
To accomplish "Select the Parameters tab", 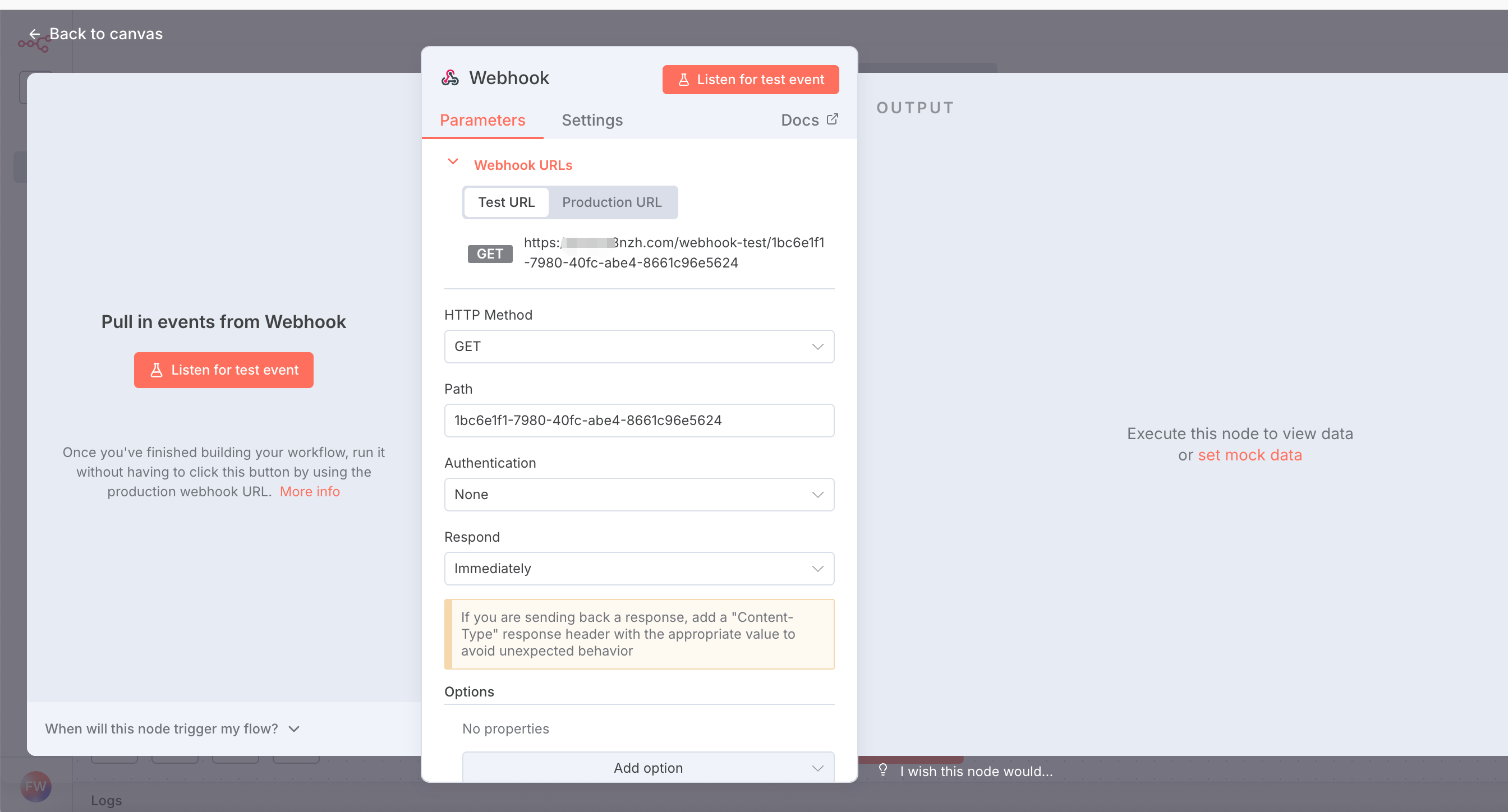I will point(482,120).
